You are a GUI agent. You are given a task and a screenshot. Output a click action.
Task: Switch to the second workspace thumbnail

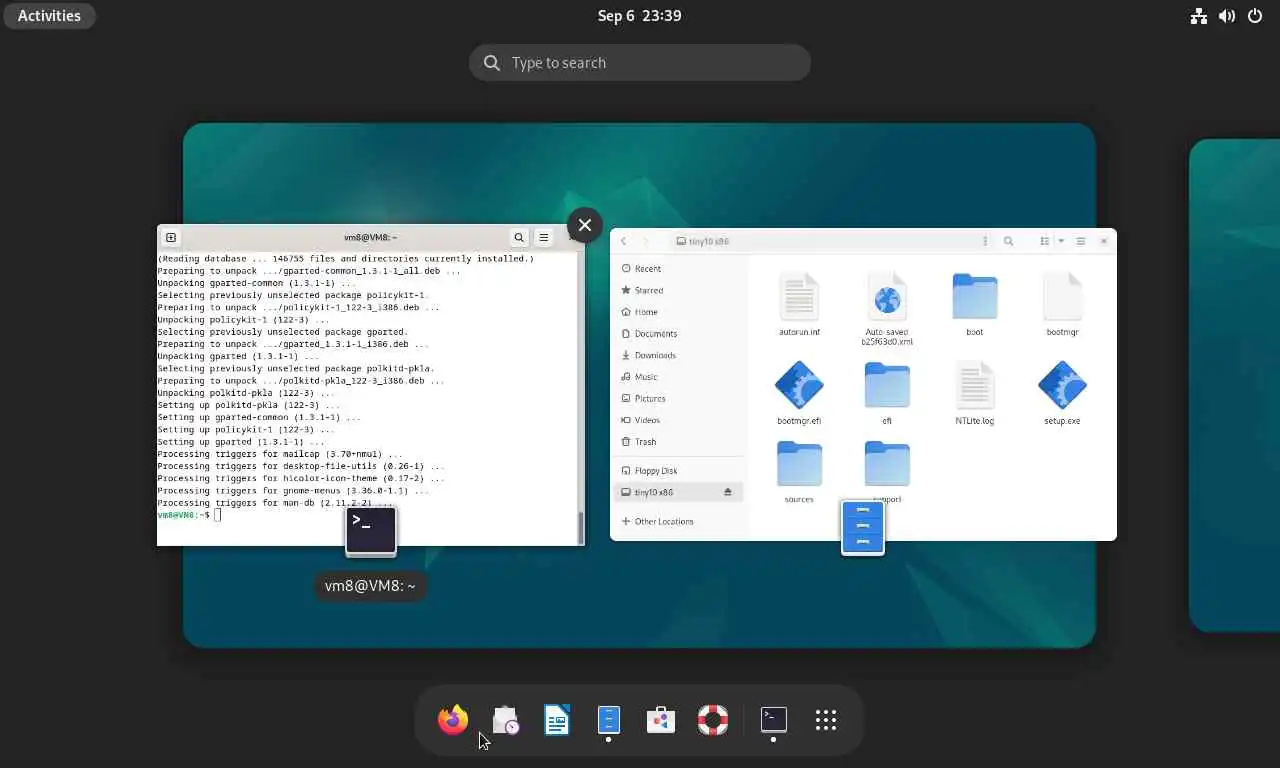(x=1234, y=385)
